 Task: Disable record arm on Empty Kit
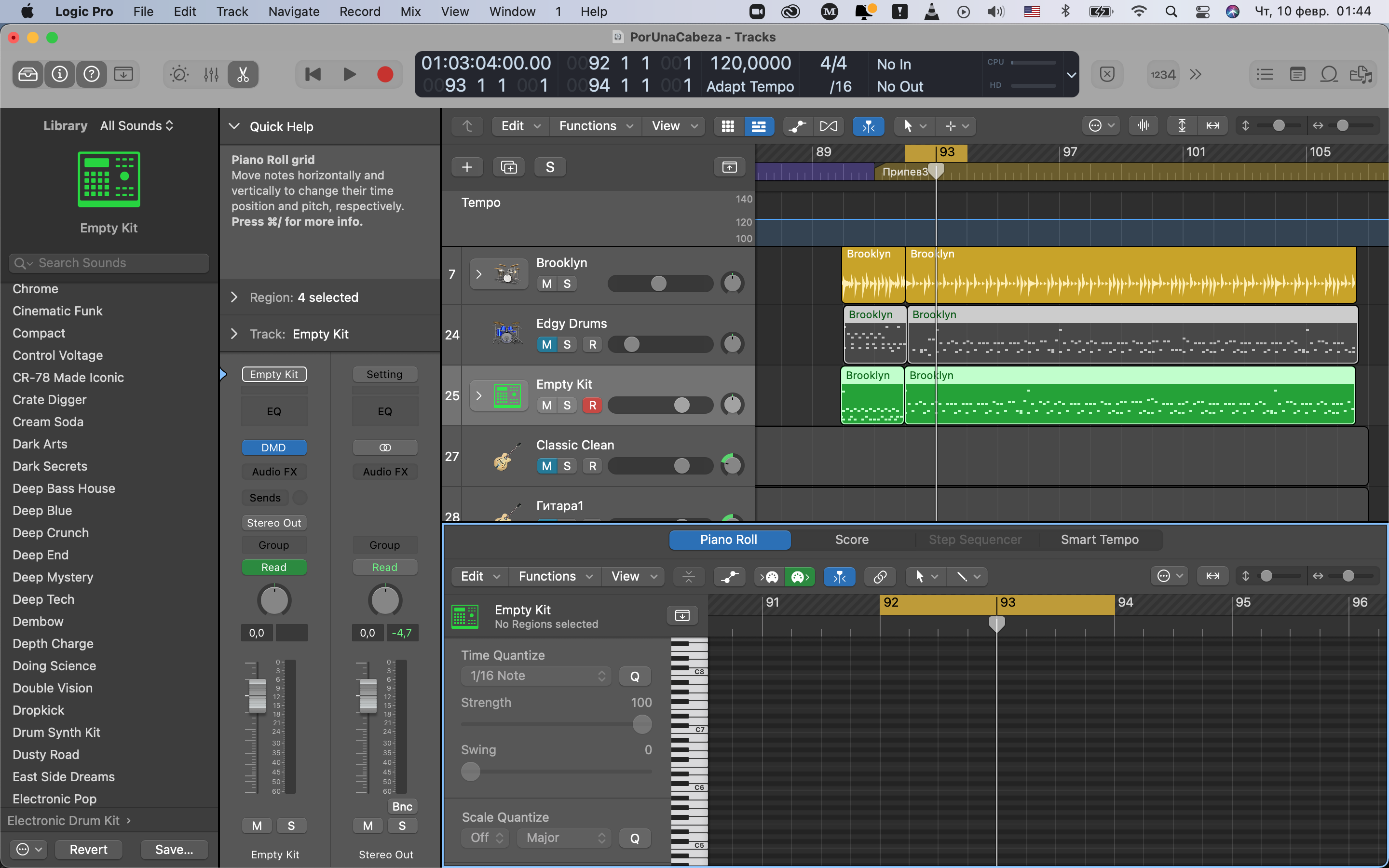[592, 405]
